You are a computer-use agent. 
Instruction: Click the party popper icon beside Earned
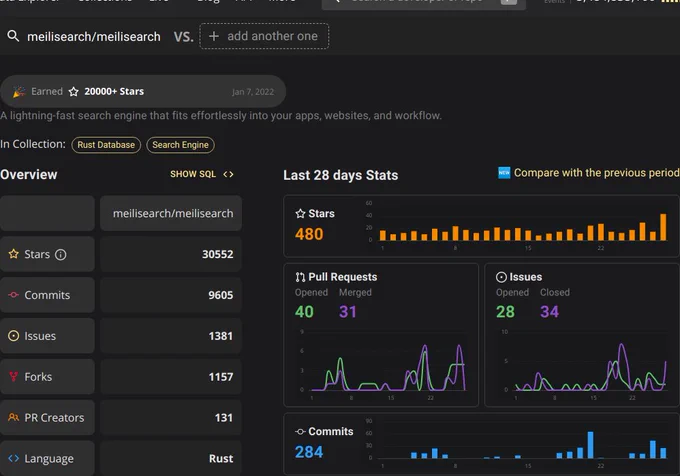click(x=19, y=91)
